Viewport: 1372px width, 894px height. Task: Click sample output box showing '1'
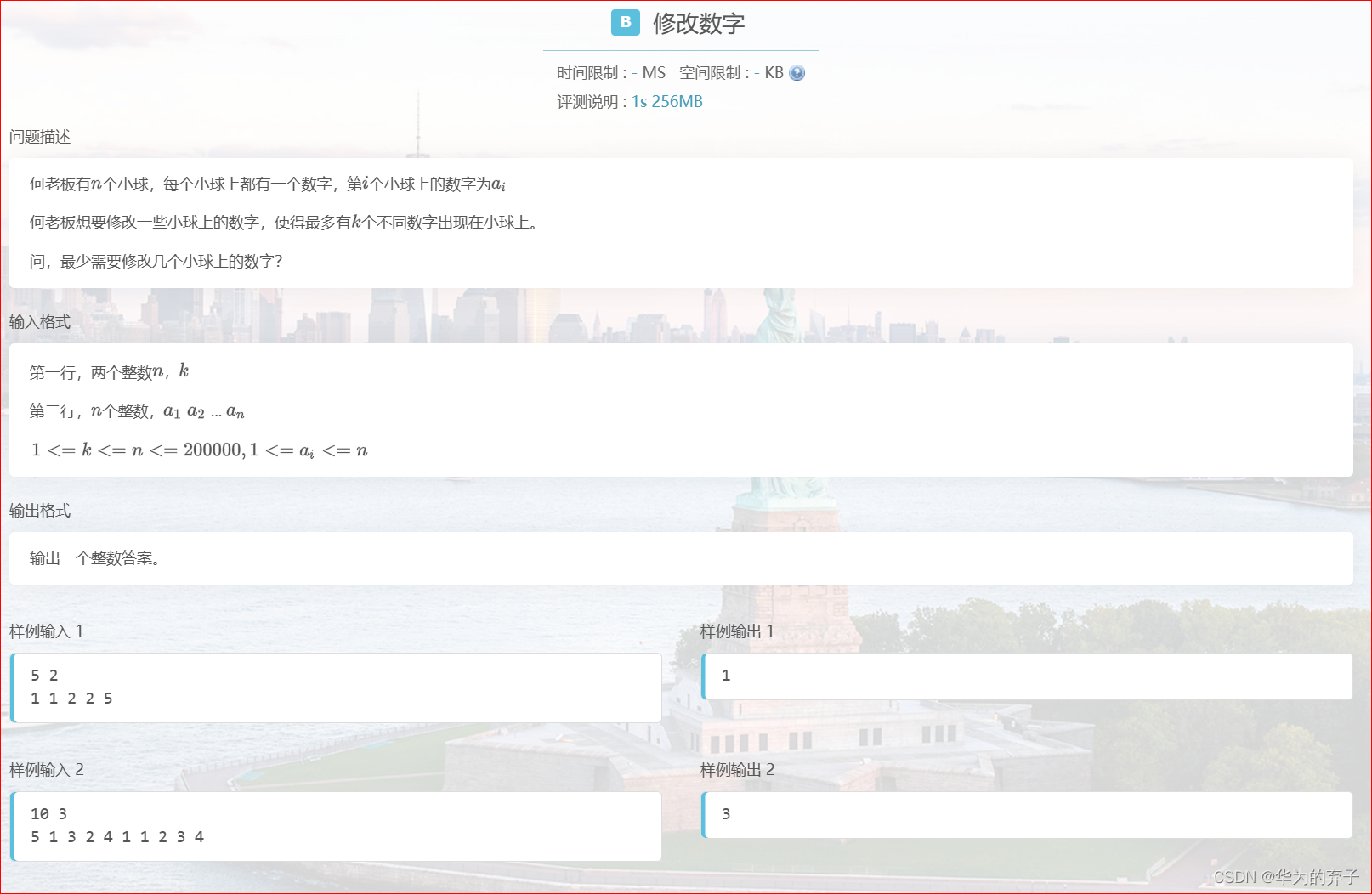[x=1029, y=675]
